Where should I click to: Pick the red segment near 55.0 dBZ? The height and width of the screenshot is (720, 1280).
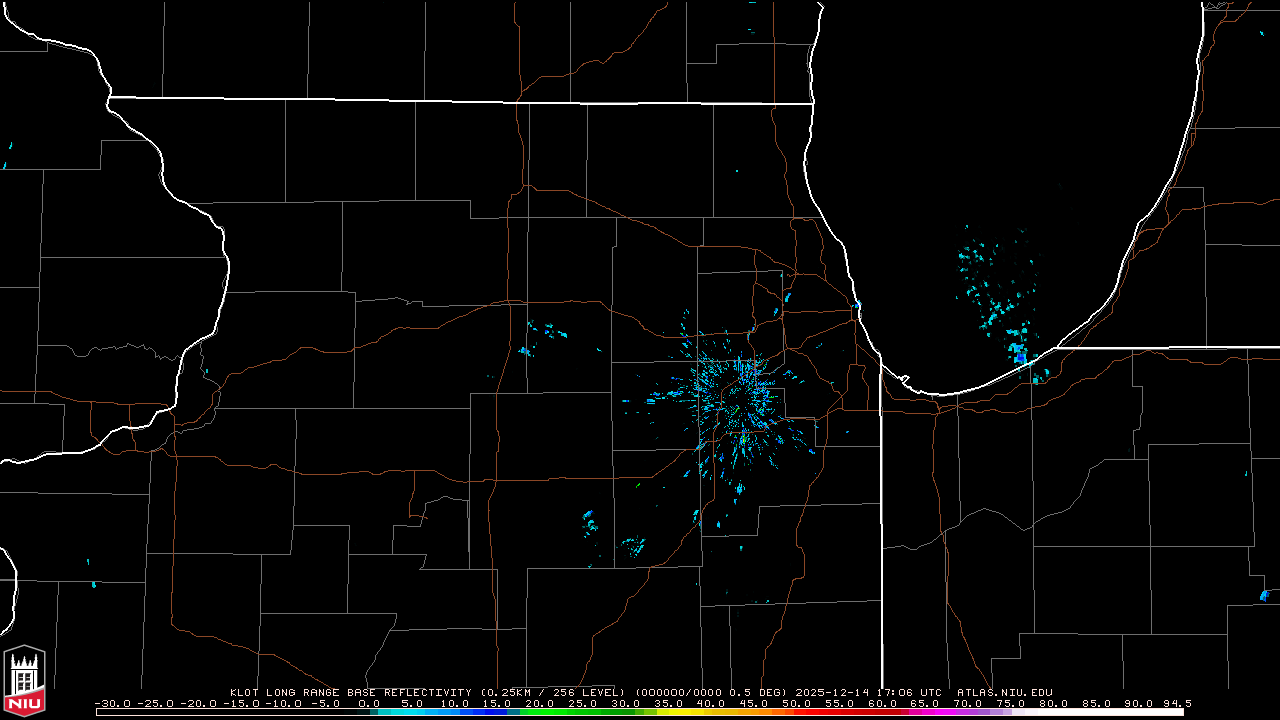[839, 712]
